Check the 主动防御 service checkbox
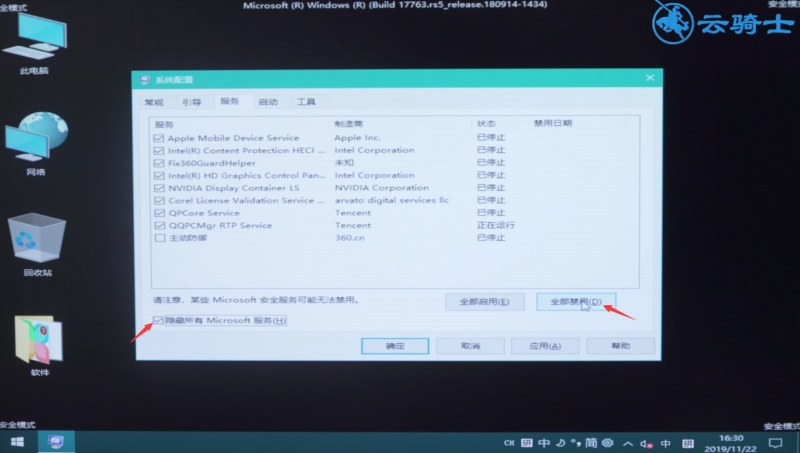800x453 pixels. (160, 238)
